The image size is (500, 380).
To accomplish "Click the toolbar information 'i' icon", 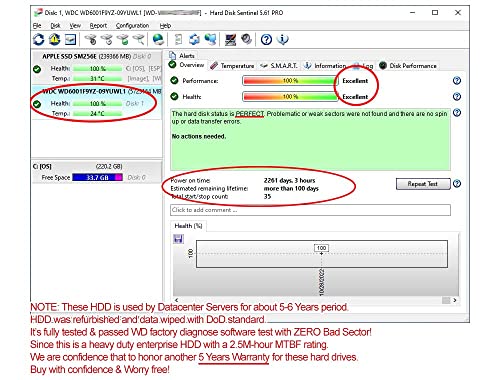I will [283, 40].
